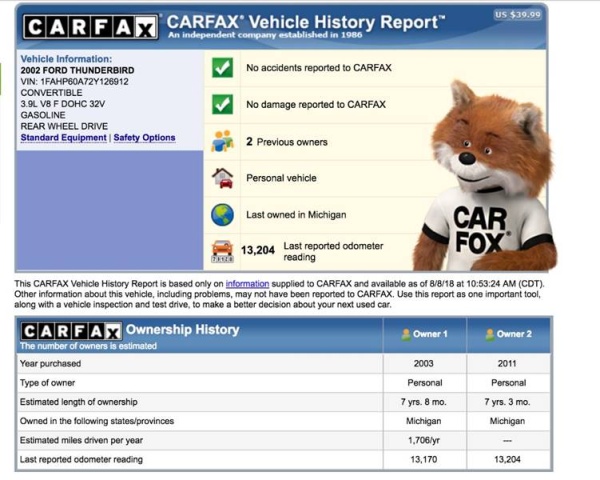Image resolution: width=600 pixels, height=480 pixels.
Task: Click the odometer car icon
Action: pyautogui.click(x=222, y=250)
